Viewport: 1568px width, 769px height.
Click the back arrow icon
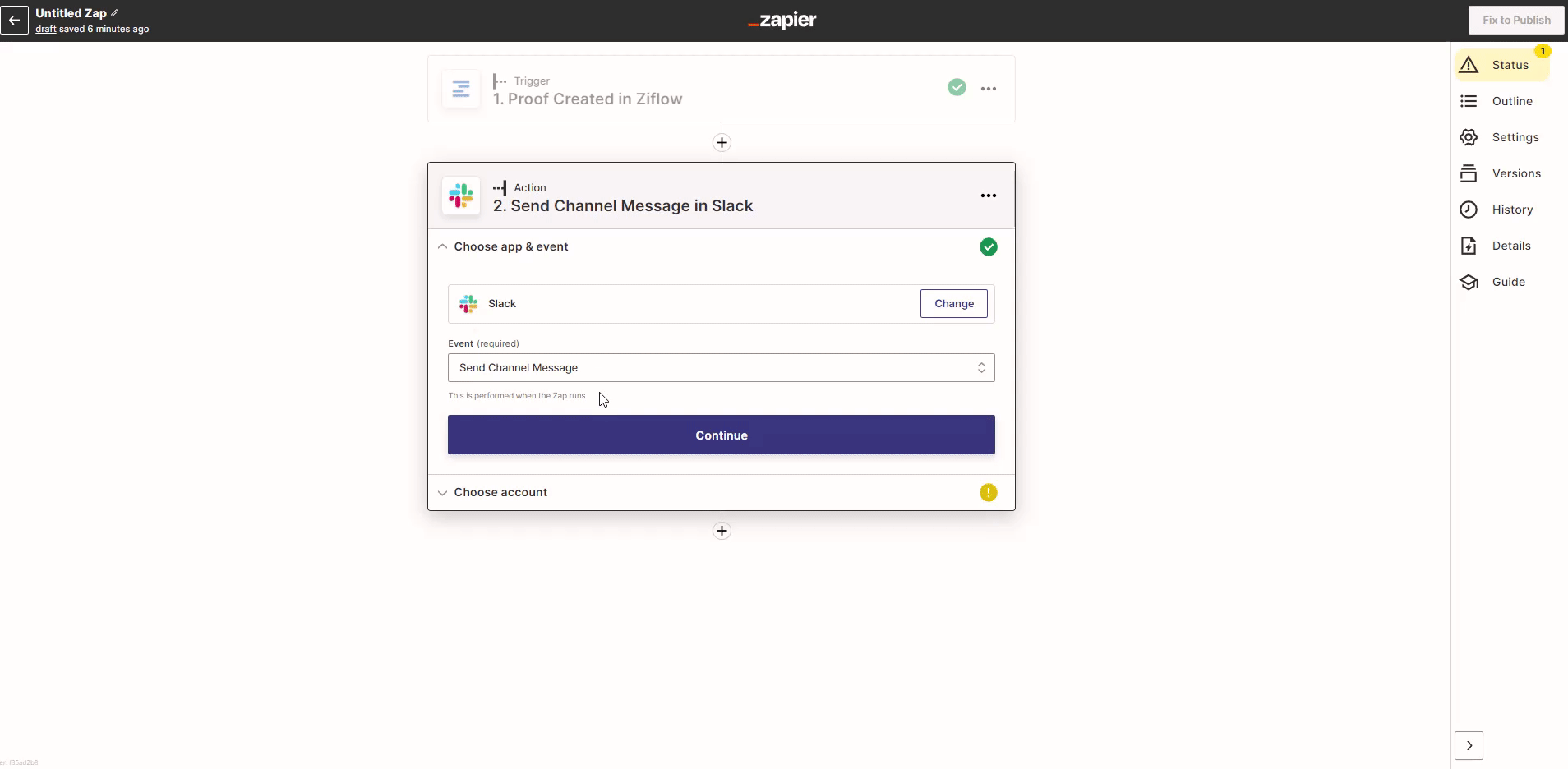click(15, 20)
